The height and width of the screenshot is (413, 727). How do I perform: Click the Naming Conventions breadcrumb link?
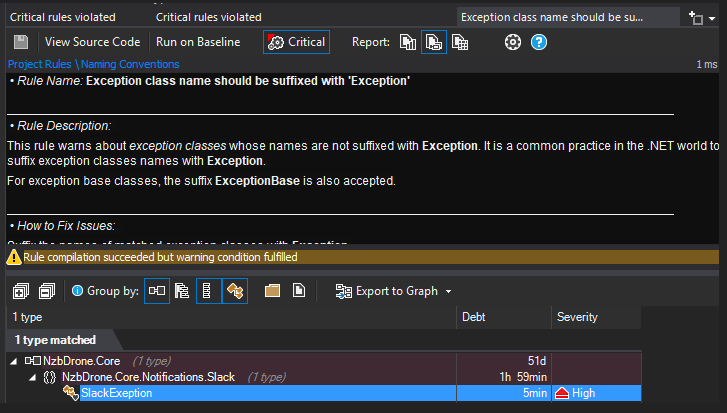[130, 64]
